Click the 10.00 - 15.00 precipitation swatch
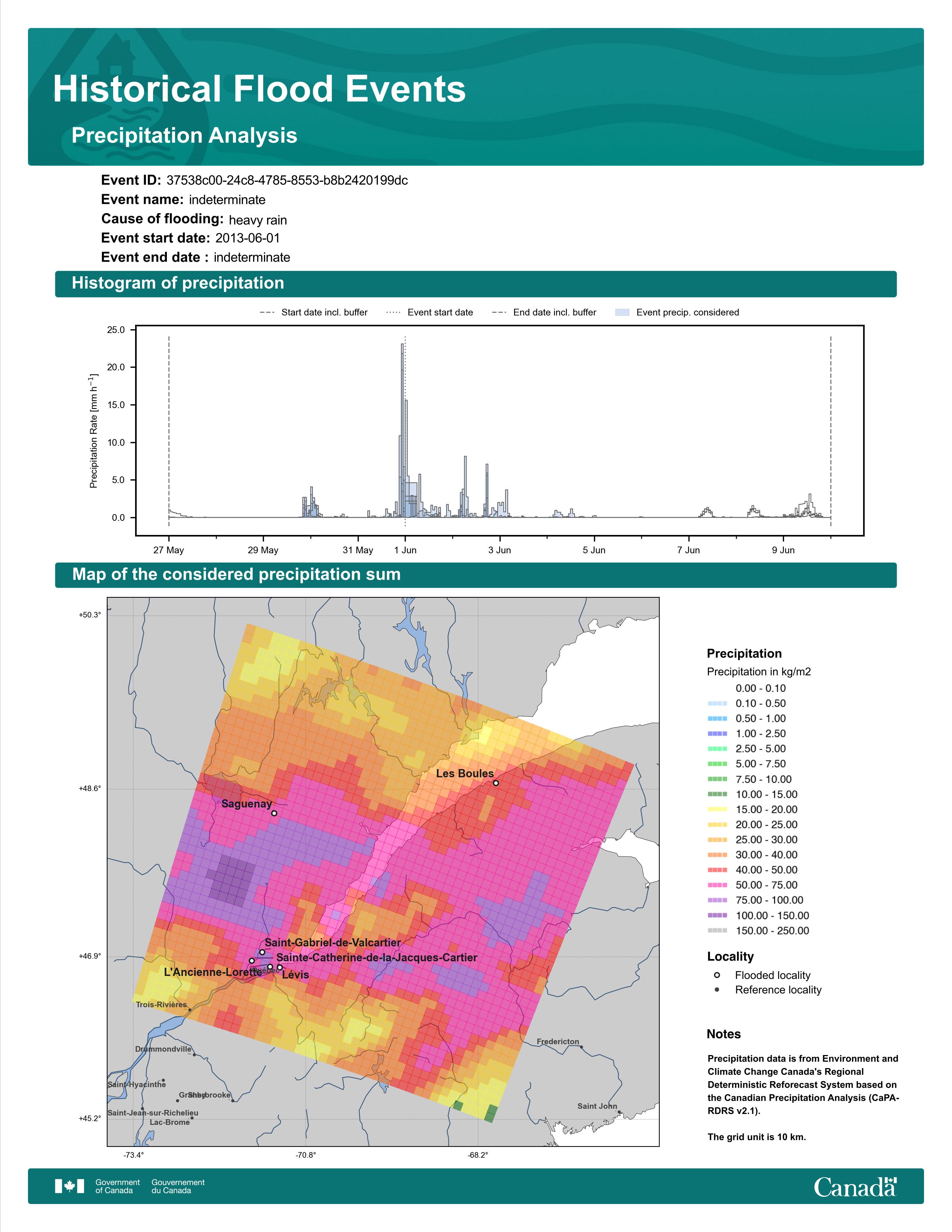This screenshot has width=952, height=1232. (717, 794)
